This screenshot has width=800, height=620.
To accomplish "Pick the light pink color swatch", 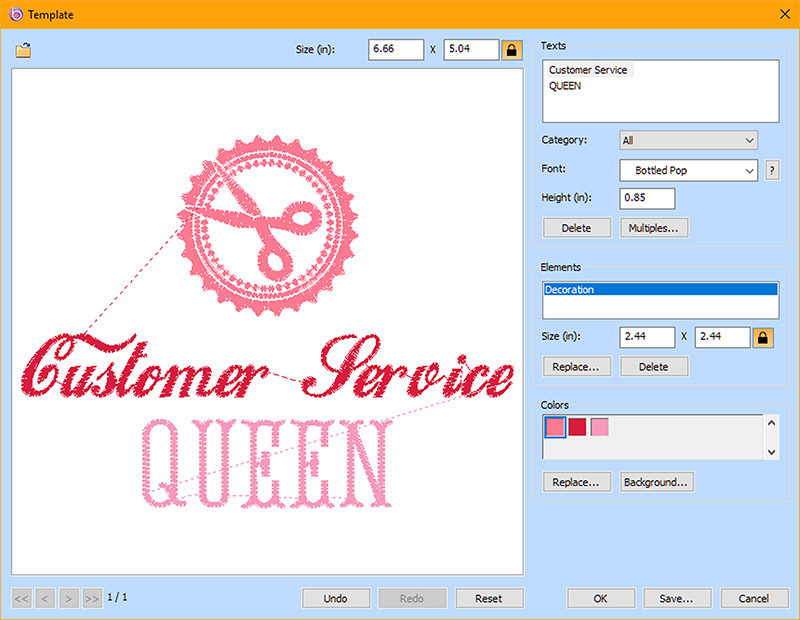I will pyautogui.click(x=599, y=428).
